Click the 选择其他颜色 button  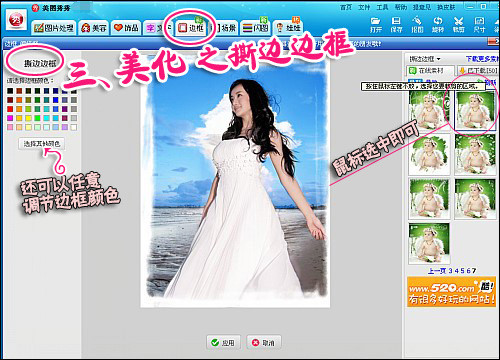point(41,144)
